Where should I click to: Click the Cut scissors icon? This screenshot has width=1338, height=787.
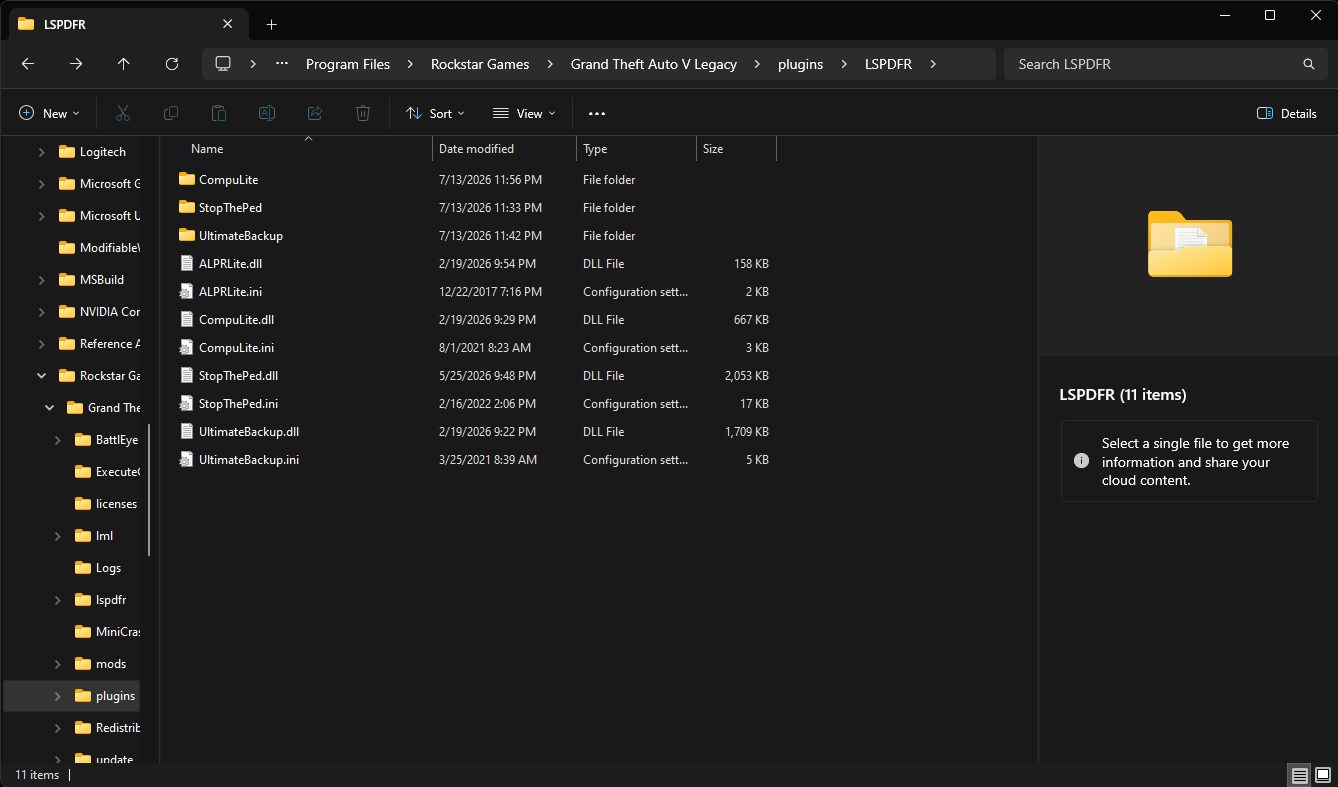(x=123, y=113)
